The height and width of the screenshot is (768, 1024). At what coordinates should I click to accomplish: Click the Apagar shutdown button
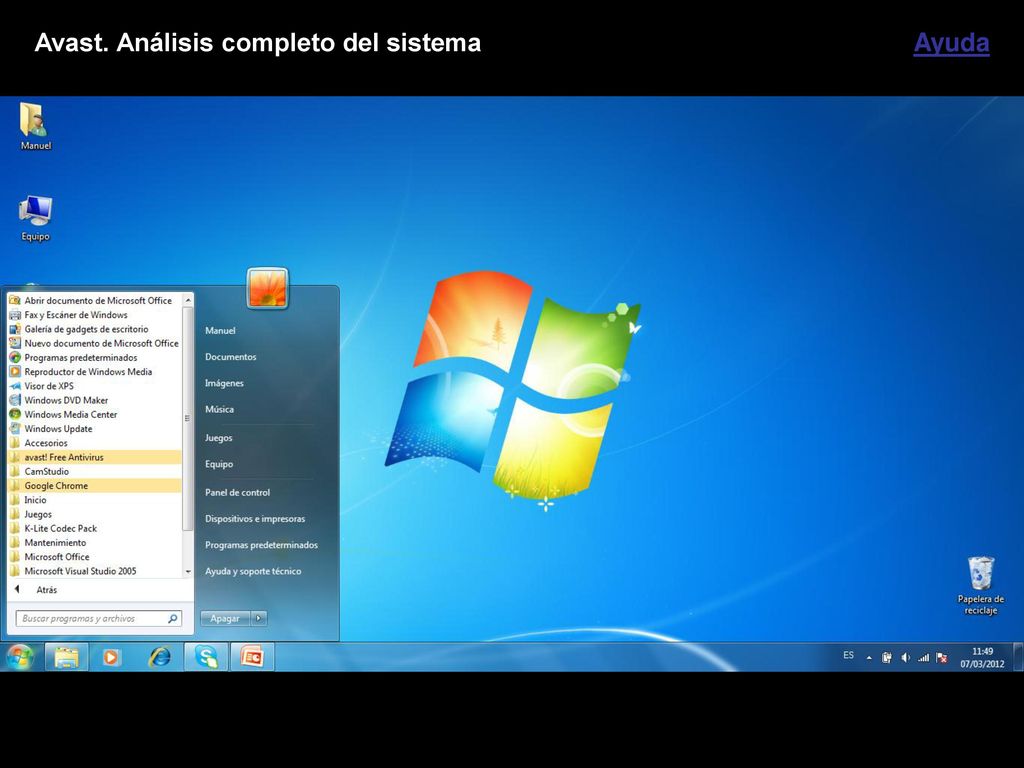pos(225,618)
